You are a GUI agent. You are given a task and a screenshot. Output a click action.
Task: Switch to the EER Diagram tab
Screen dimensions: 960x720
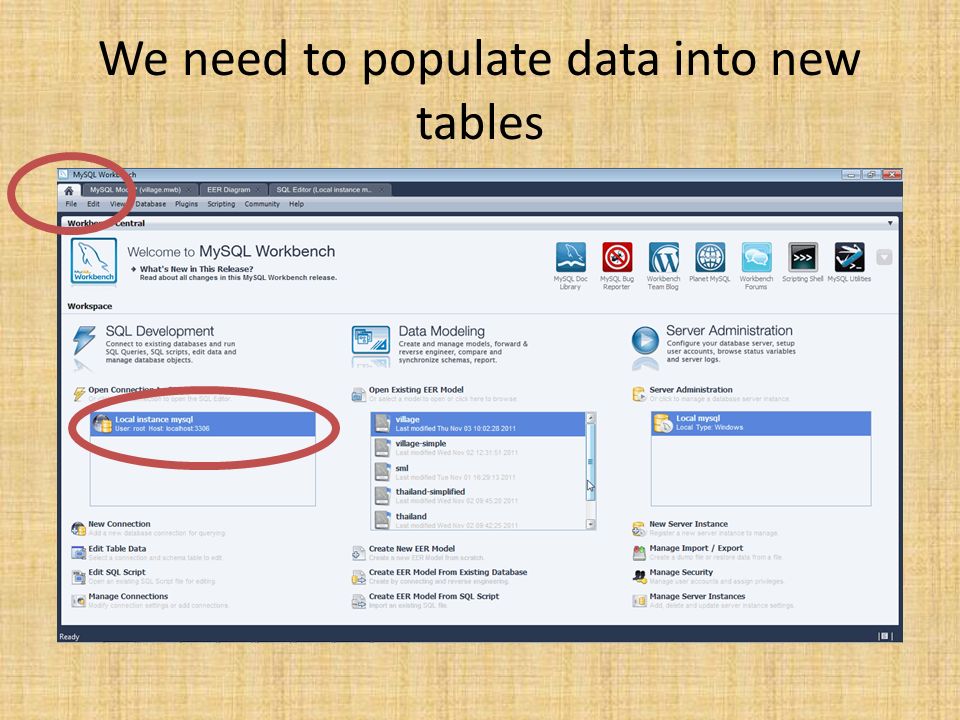pos(229,190)
